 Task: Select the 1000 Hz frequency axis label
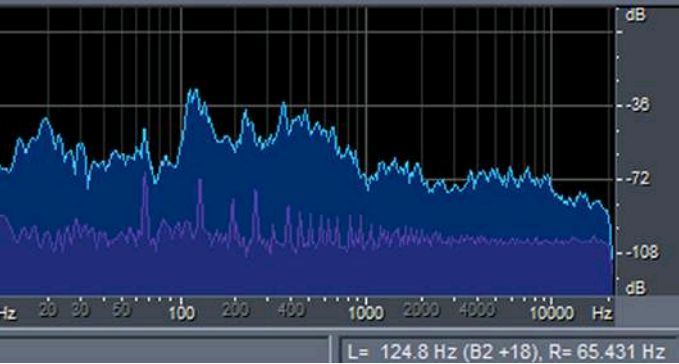(x=366, y=313)
